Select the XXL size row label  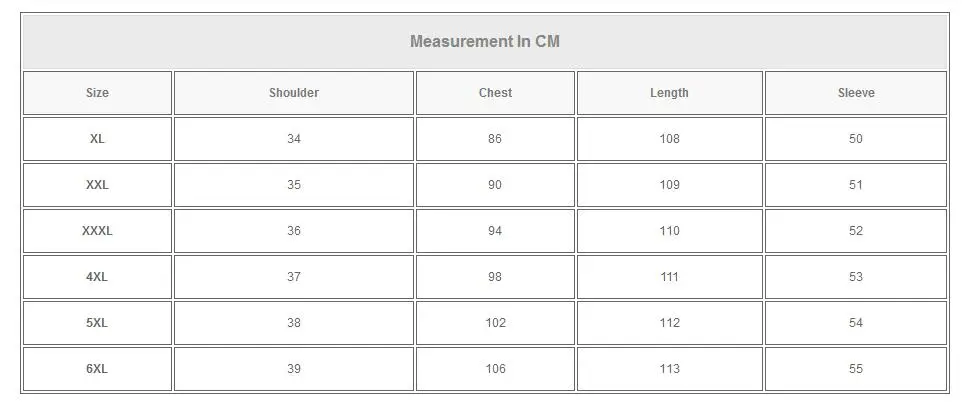(x=97, y=185)
